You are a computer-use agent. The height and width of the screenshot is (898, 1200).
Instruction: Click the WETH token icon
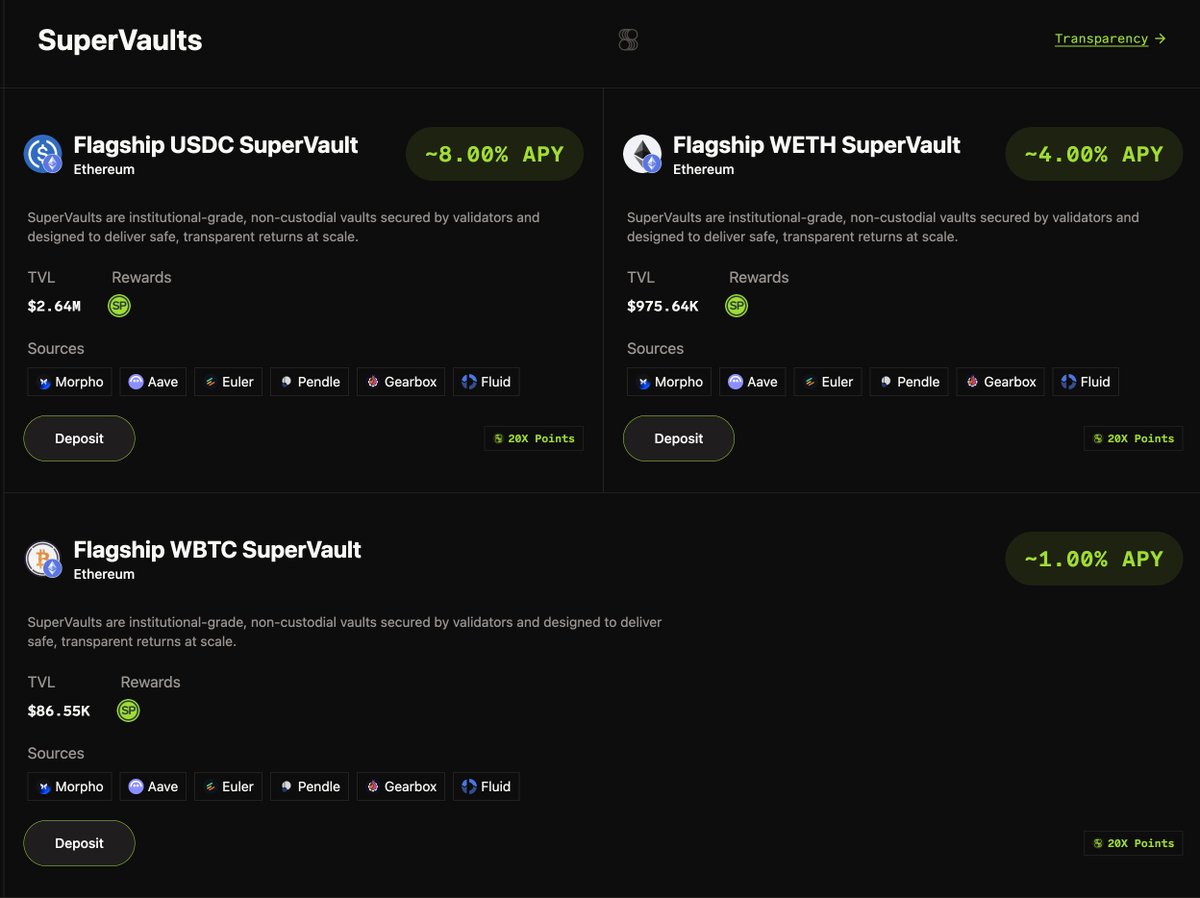[643, 154]
